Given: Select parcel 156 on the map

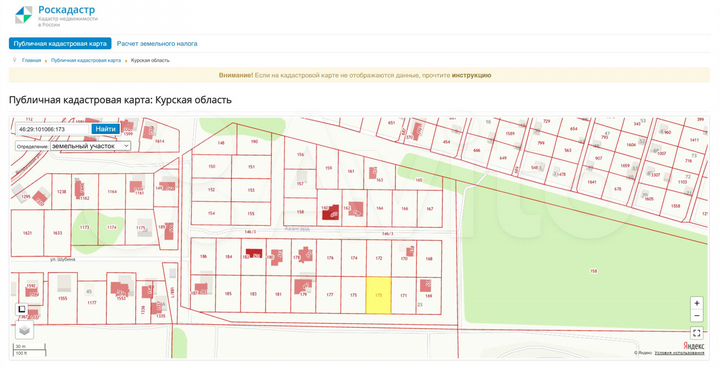Looking at the screenshot, I should (x=300, y=154).
